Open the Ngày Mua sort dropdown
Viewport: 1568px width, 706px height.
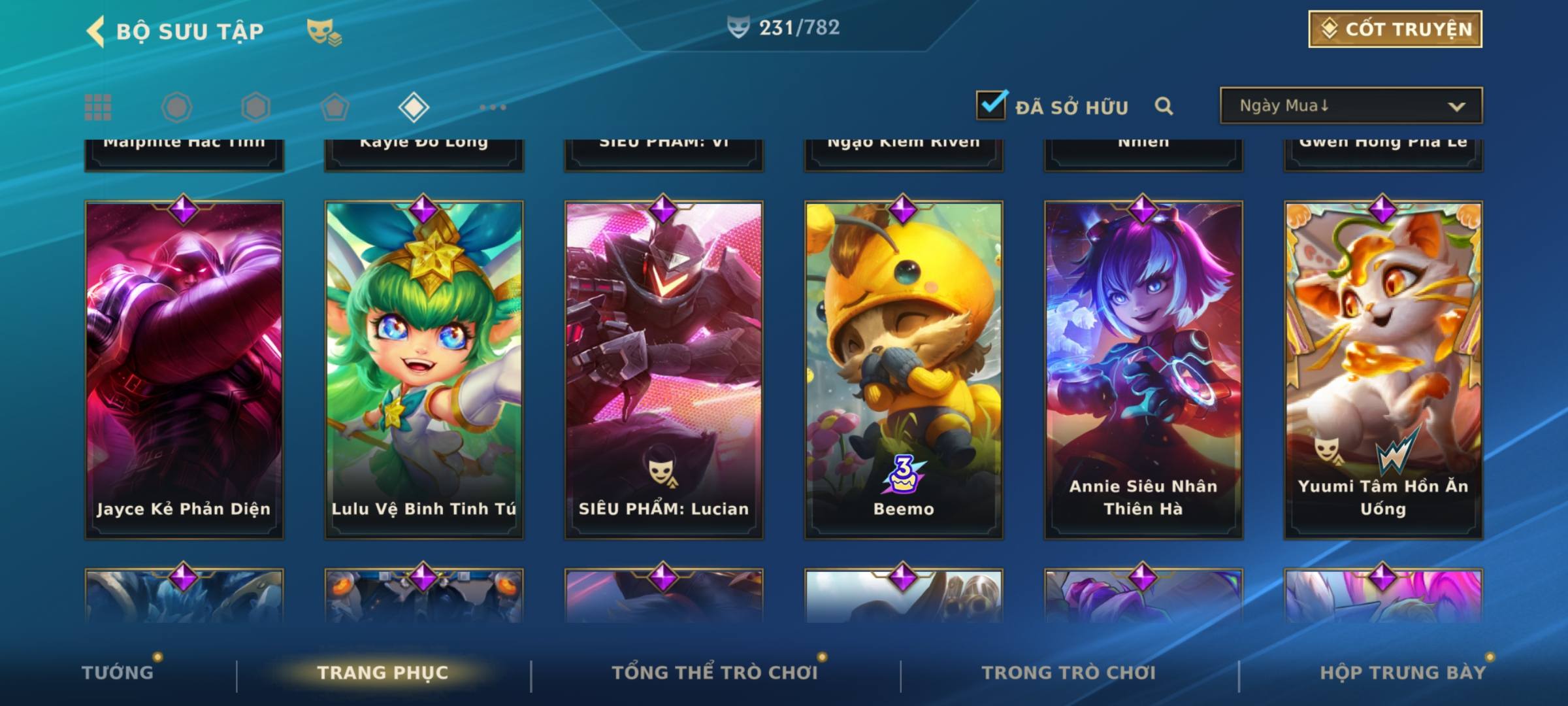(x=1351, y=105)
